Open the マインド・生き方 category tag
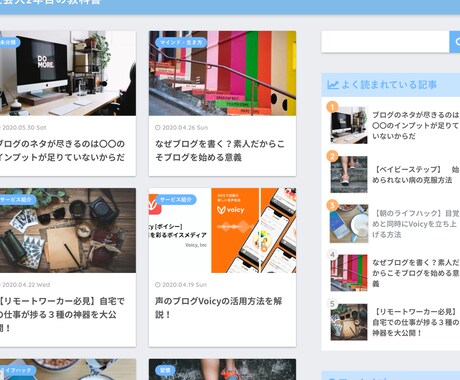The image size is (460, 380). (x=181, y=42)
